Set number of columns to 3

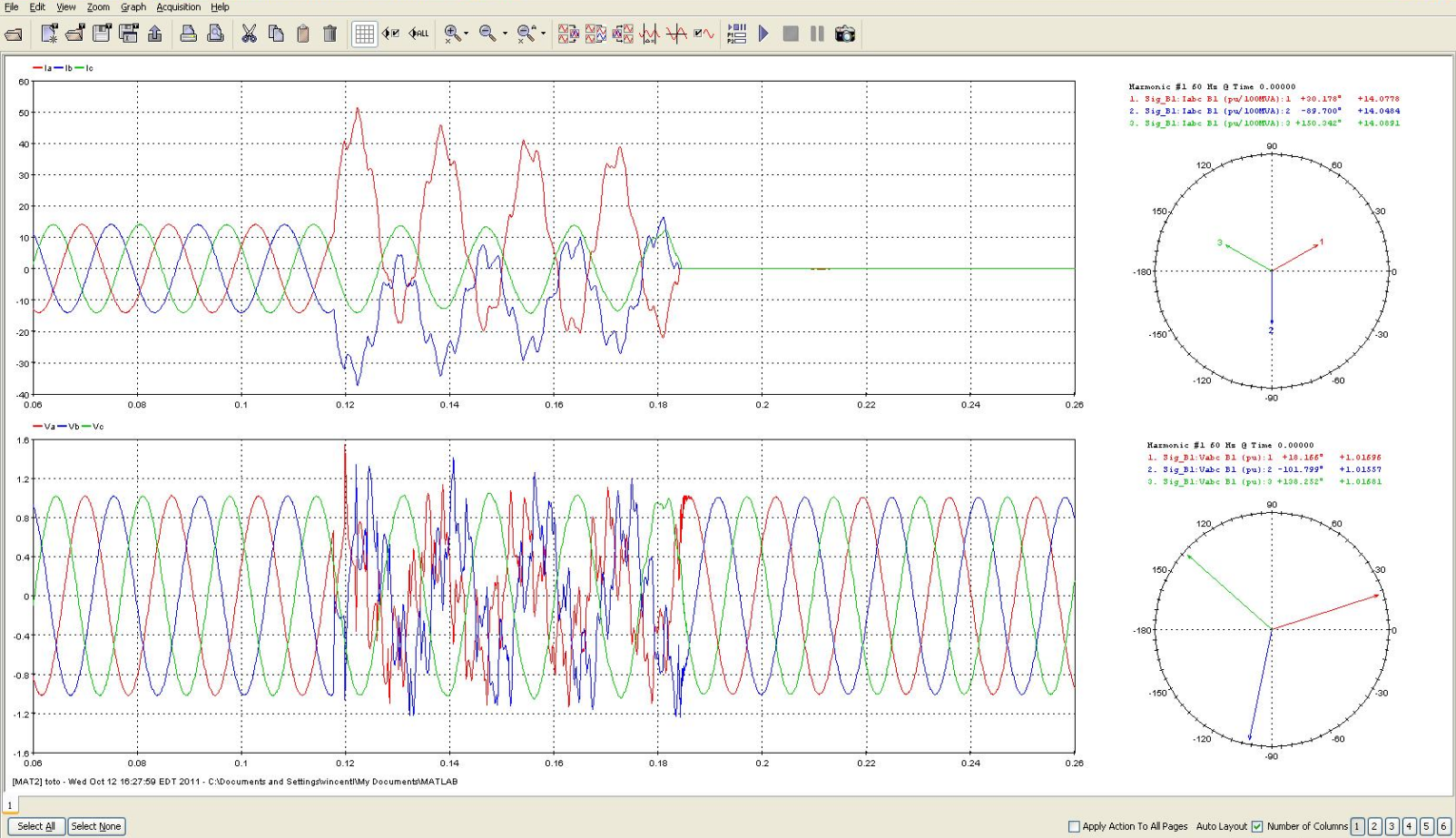pyautogui.click(x=1392, y=826)
